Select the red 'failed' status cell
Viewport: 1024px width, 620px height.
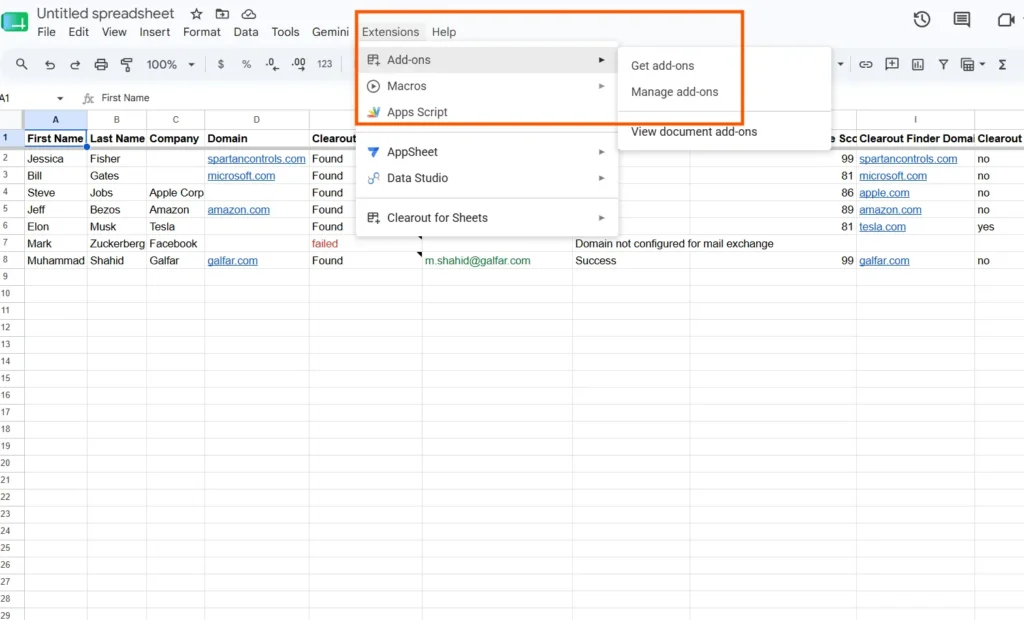pos(365,244)
